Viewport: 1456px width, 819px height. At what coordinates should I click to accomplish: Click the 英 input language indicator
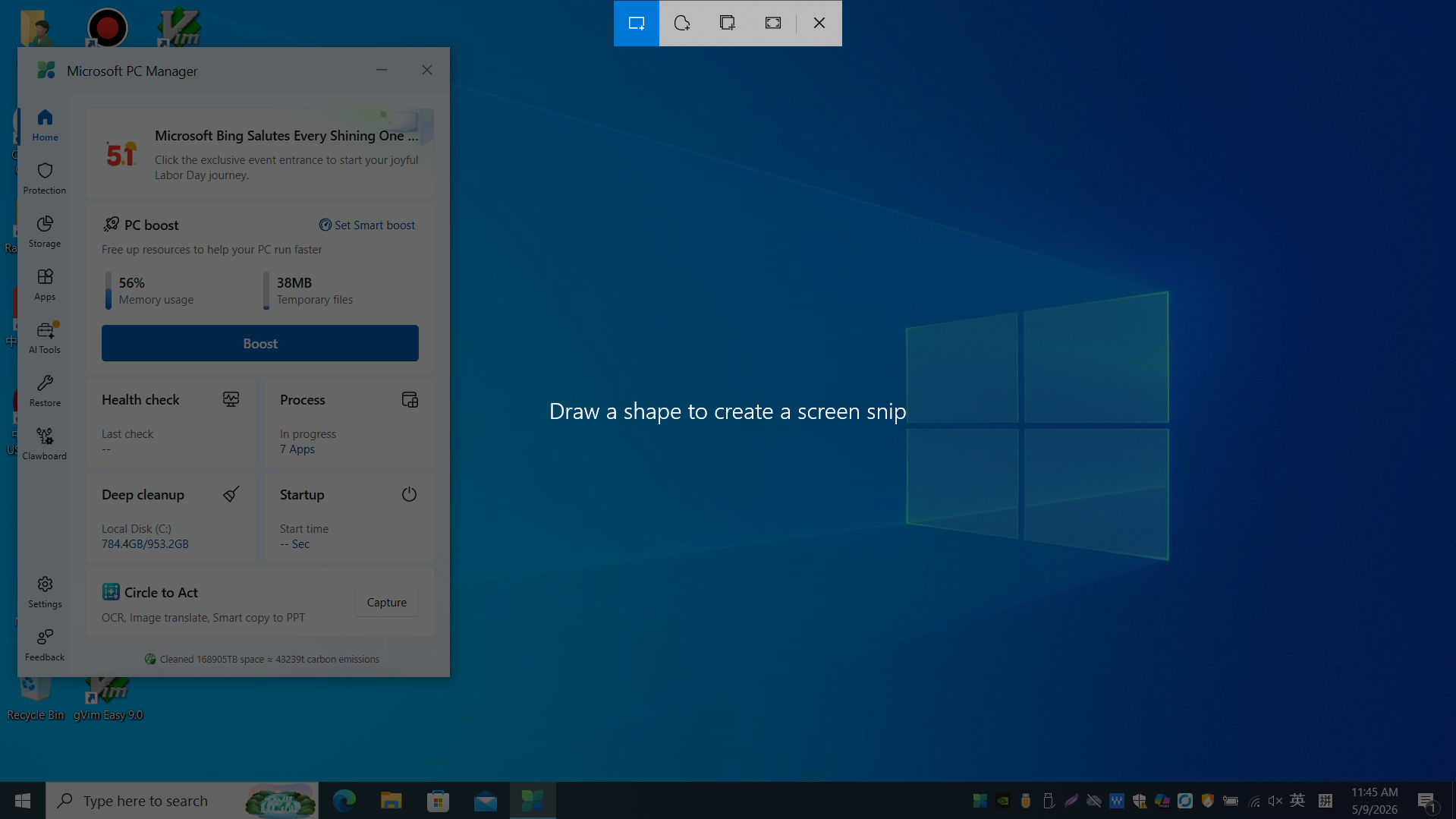(1297, 800)
